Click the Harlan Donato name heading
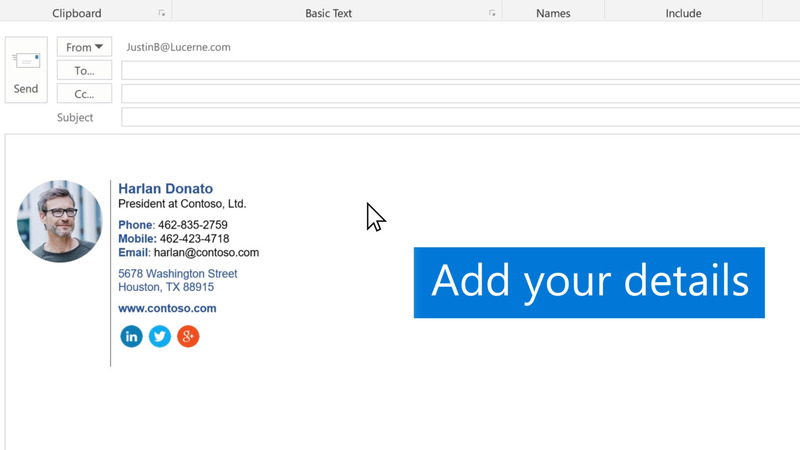Viewport: 800px width, 450px height. pyautogui.click(x=165, y=189)
